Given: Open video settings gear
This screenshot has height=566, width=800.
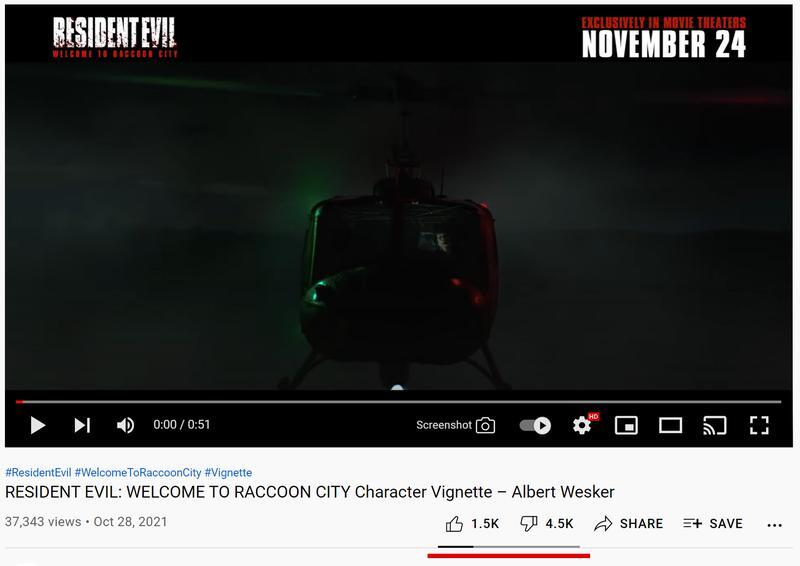Looking at the screenshot, I should 582,425.
